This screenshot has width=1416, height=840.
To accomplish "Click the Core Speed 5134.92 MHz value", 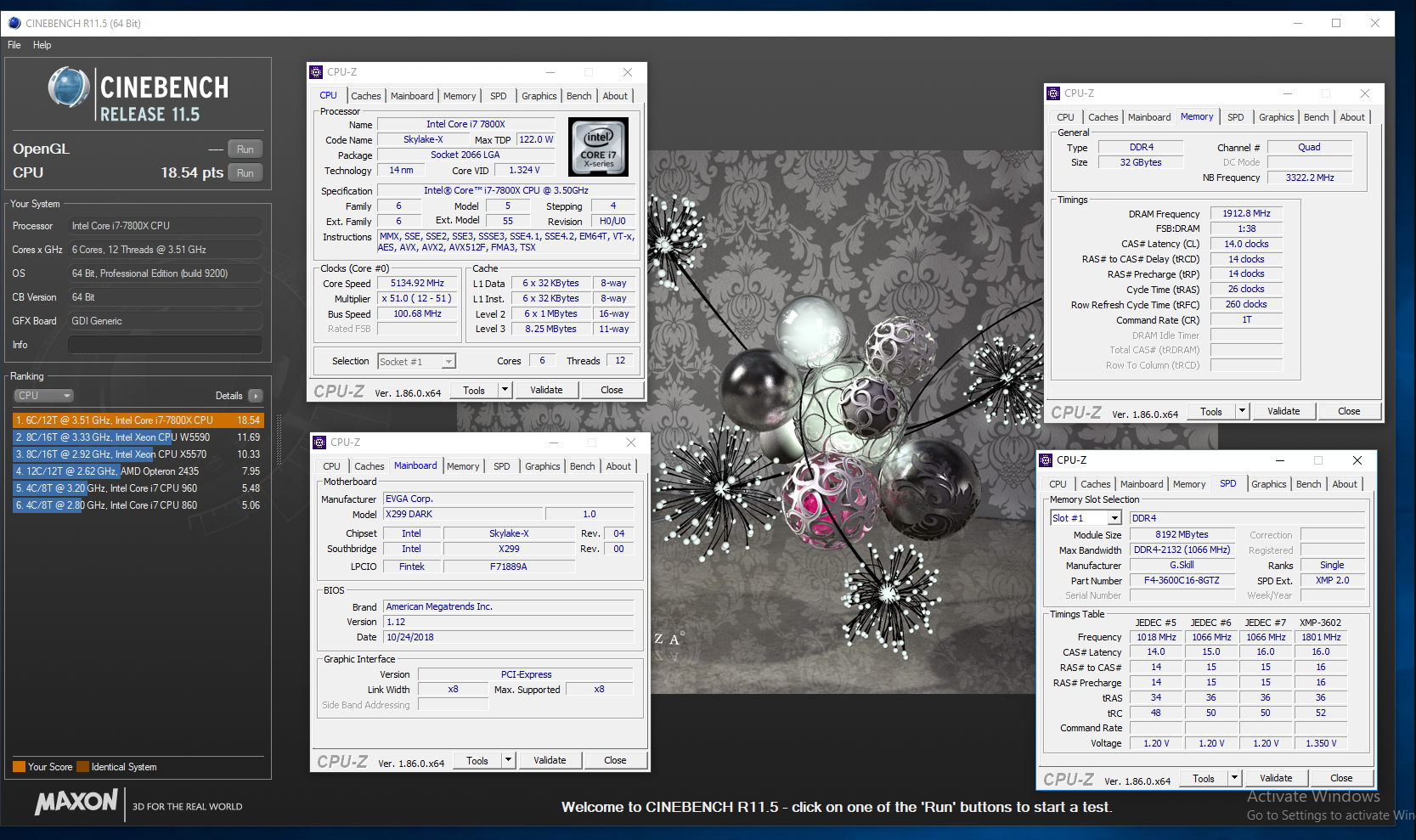I will point(417,284).
